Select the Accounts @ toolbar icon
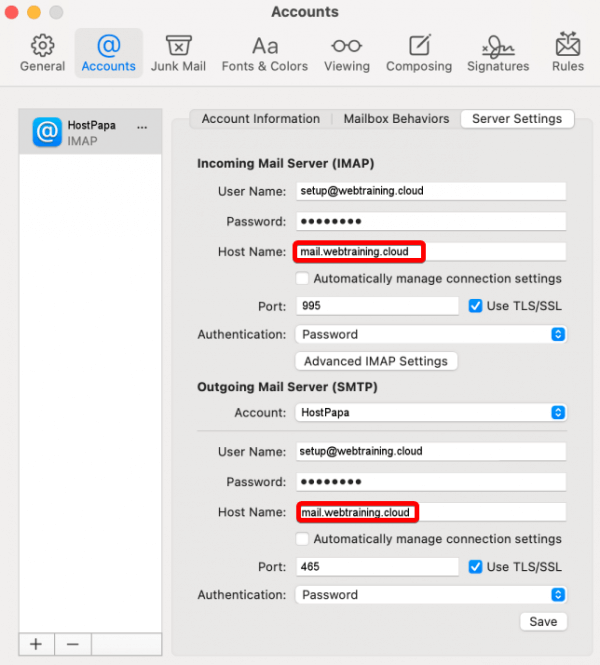Image resolution: width=600 pixels, height=665 pixels. pyautogui.click(x=109, y=46)
